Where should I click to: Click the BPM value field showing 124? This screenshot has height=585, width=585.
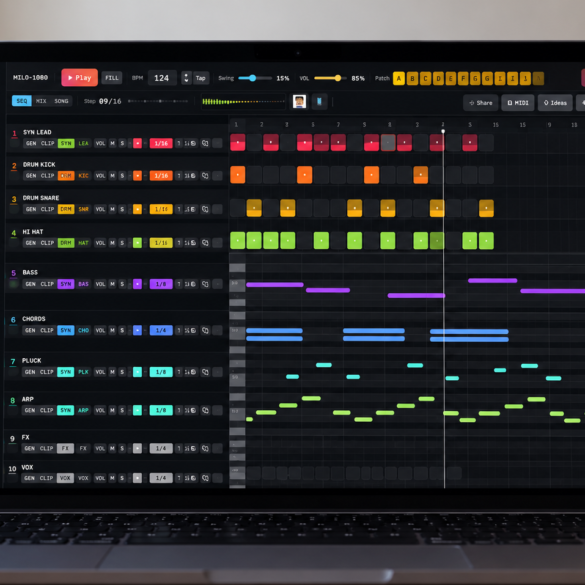162,78
